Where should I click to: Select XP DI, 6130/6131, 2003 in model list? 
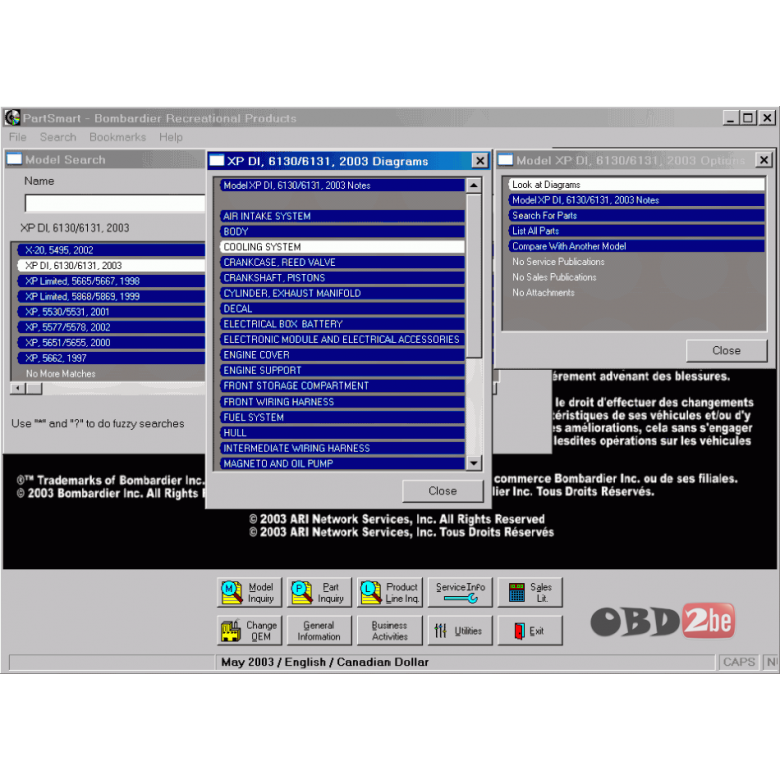click(110, 265)
